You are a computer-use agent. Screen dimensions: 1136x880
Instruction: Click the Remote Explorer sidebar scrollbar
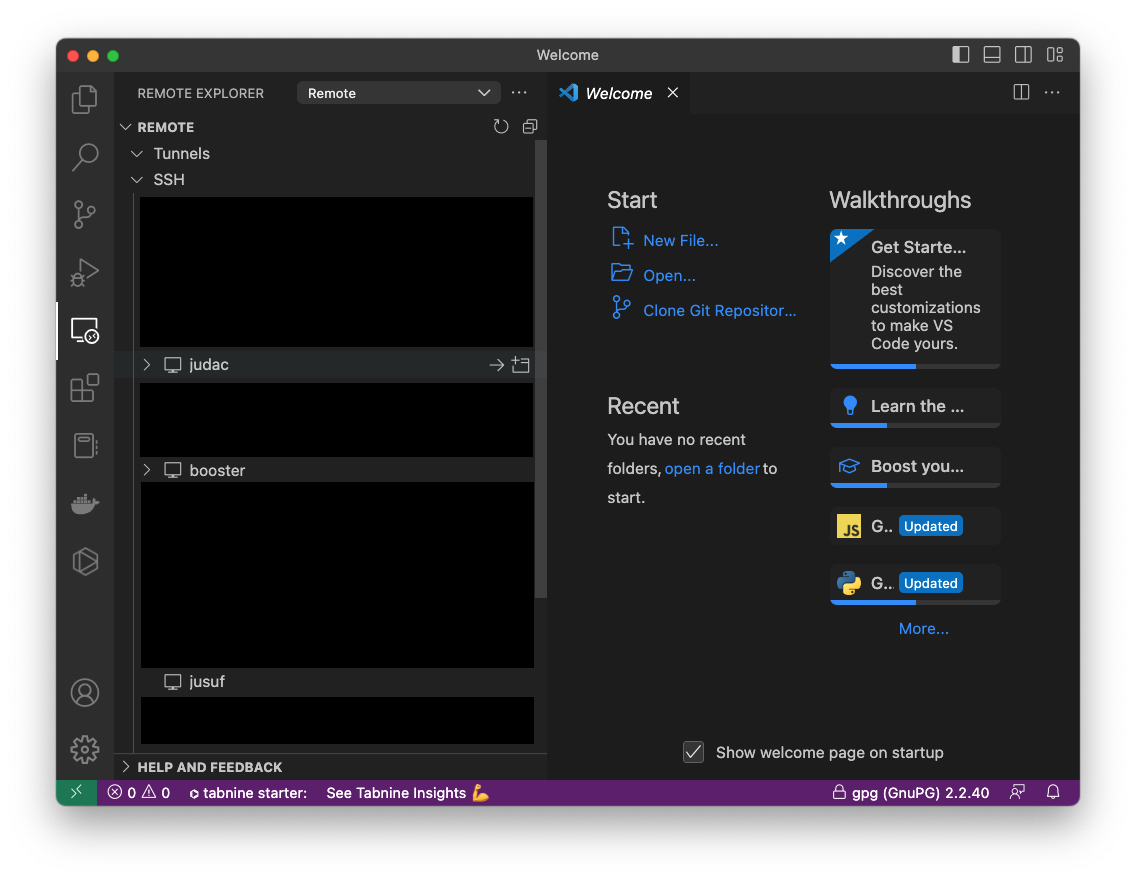tap(541, 370)
